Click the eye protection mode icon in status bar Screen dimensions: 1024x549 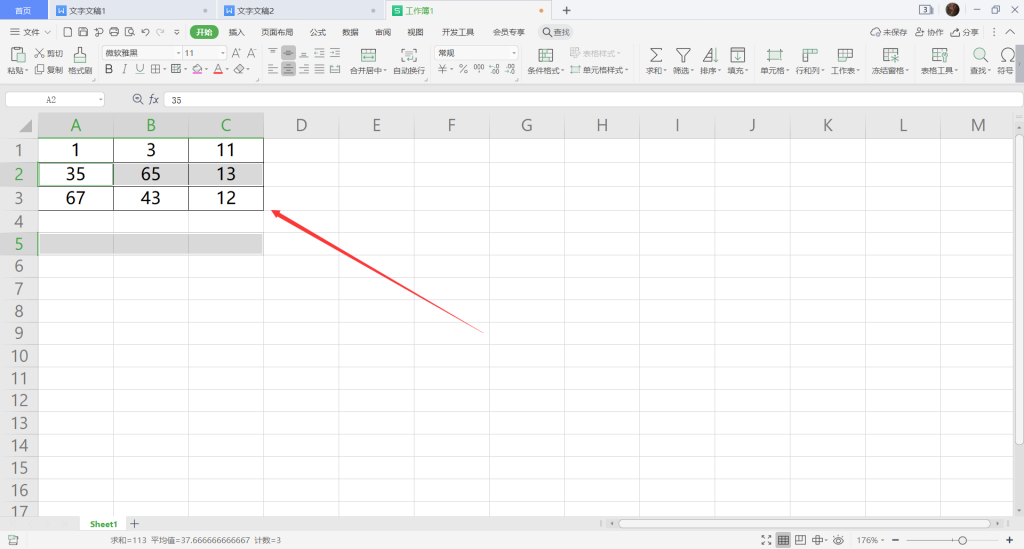839,540
